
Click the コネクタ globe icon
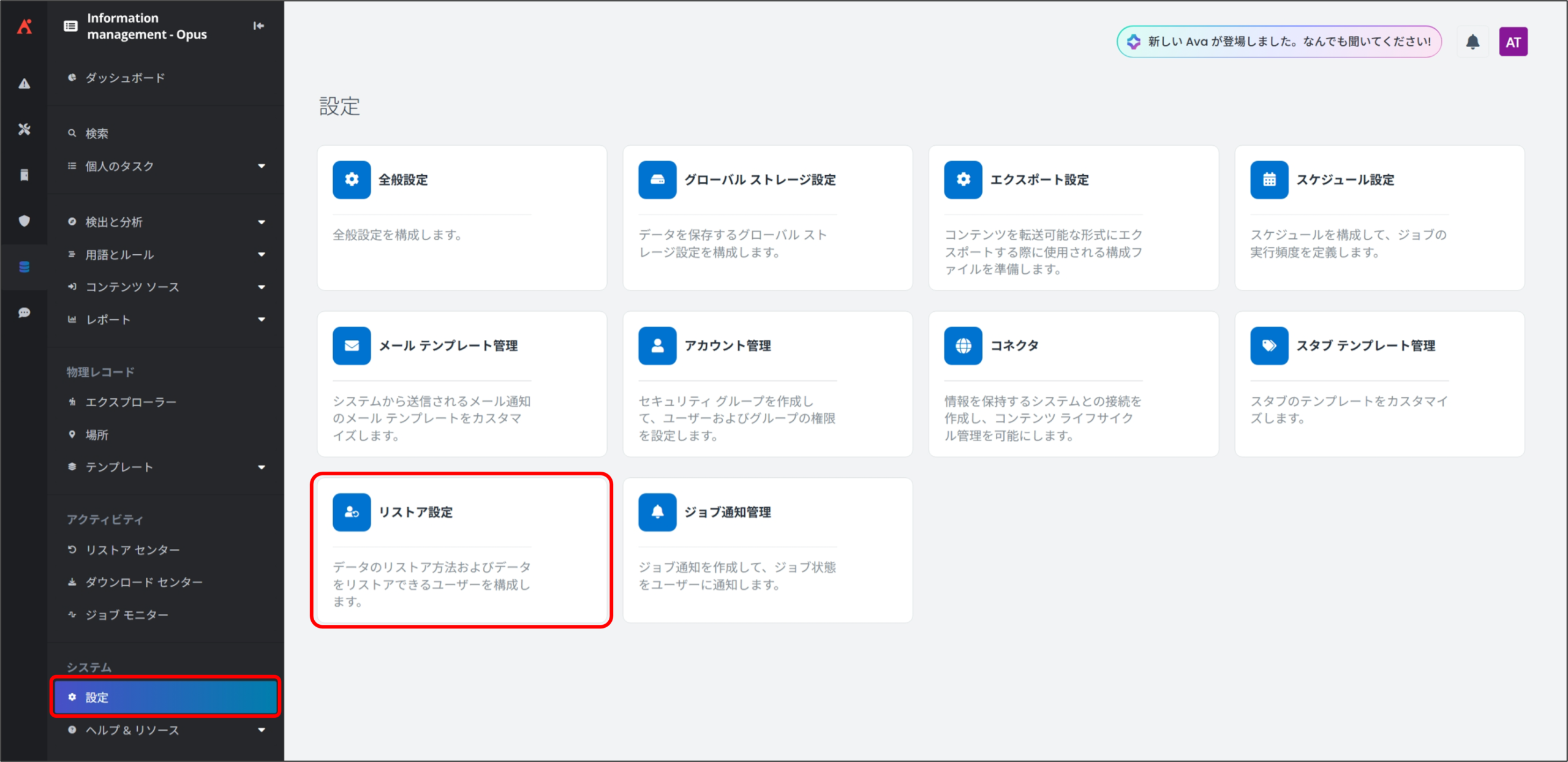pyautogui.click(x=963, y=346)
